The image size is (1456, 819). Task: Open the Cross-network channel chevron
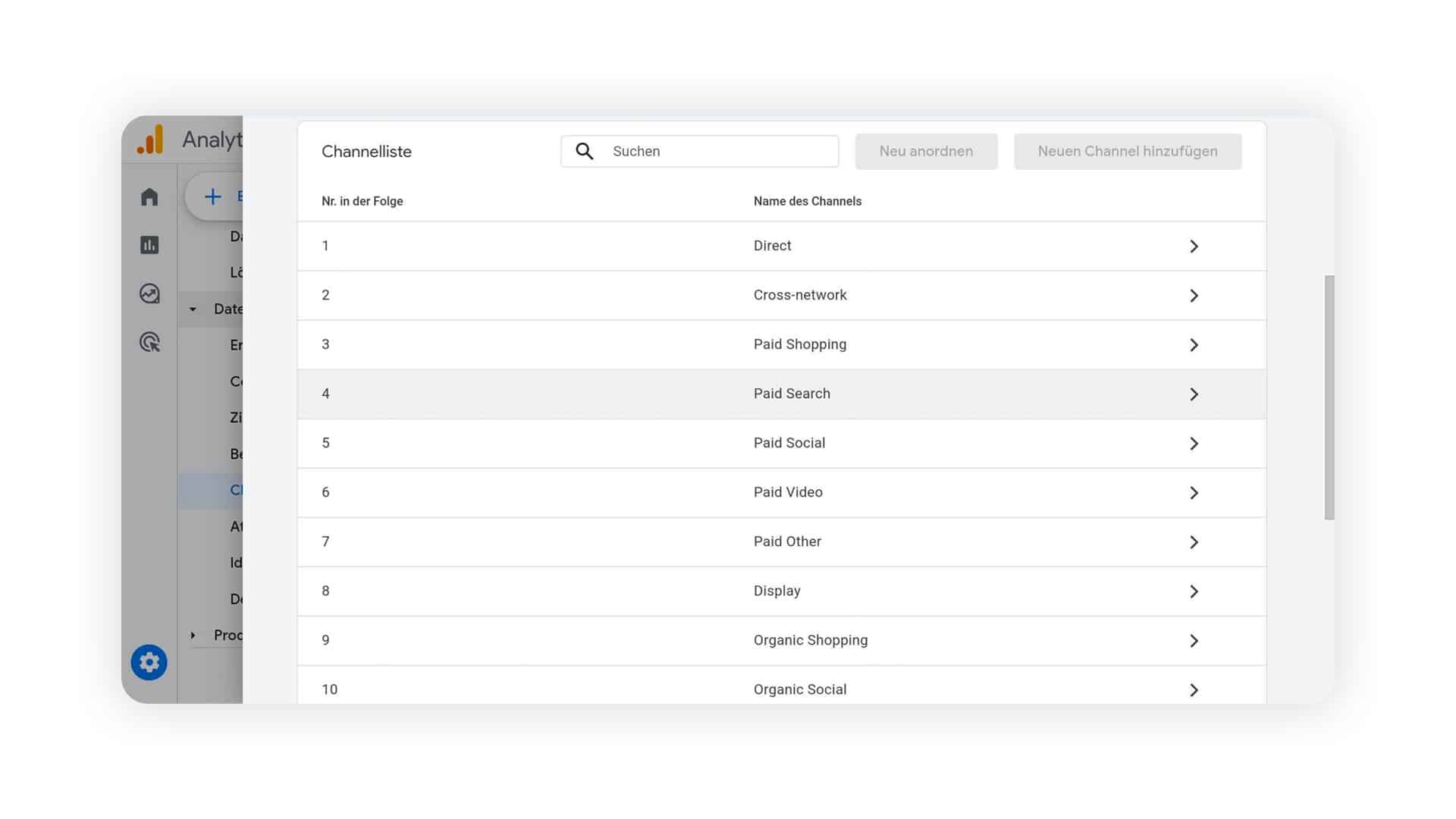[1194, 296]
